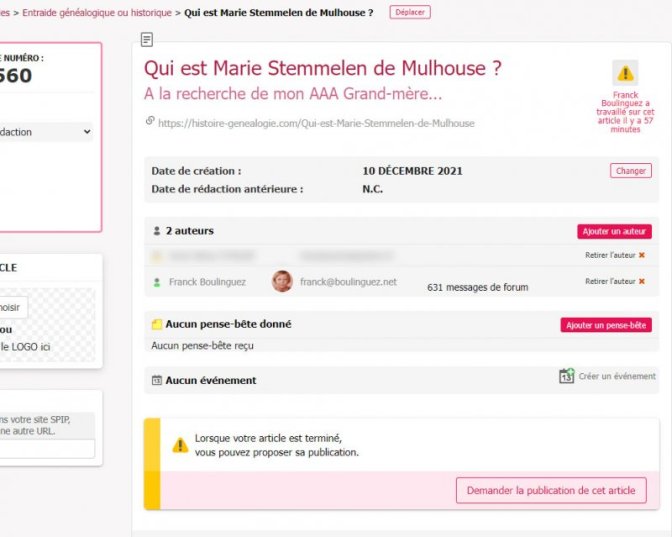Click the calendar icon for Créer un événement
The width and height of the screenshot is (672, 537).
[x=566, y=376]
